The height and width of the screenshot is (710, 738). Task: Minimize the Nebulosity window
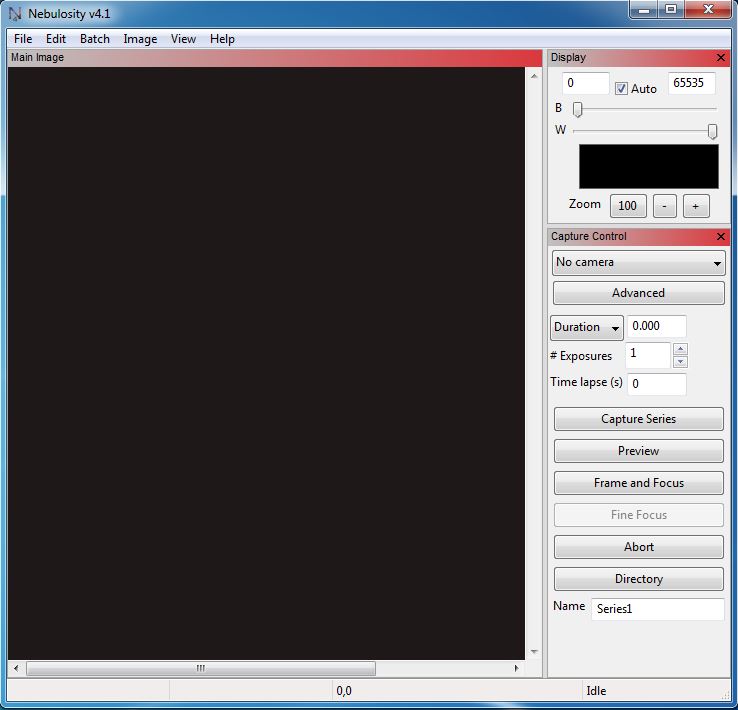point(644,9)
